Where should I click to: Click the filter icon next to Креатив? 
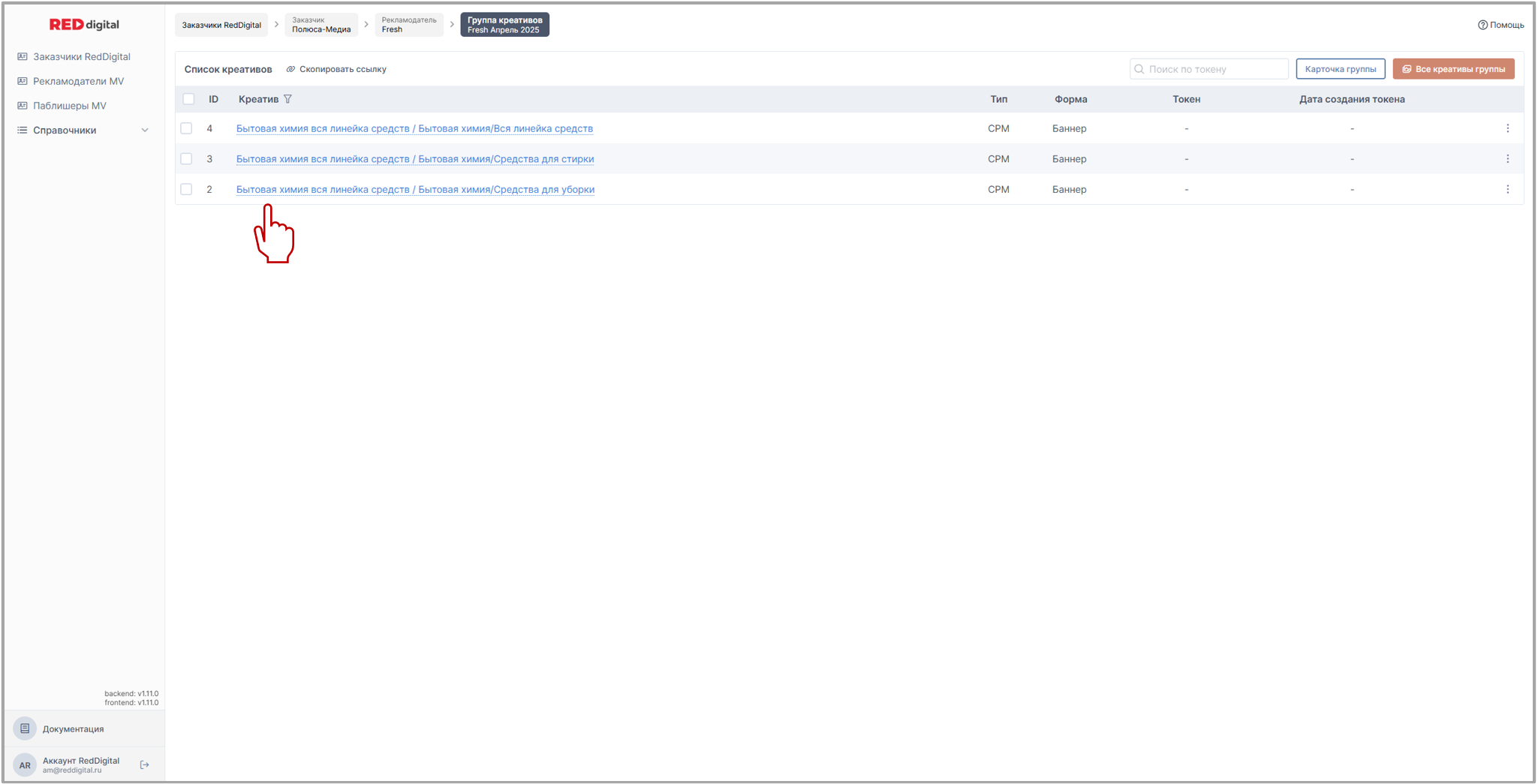[287, 99]
